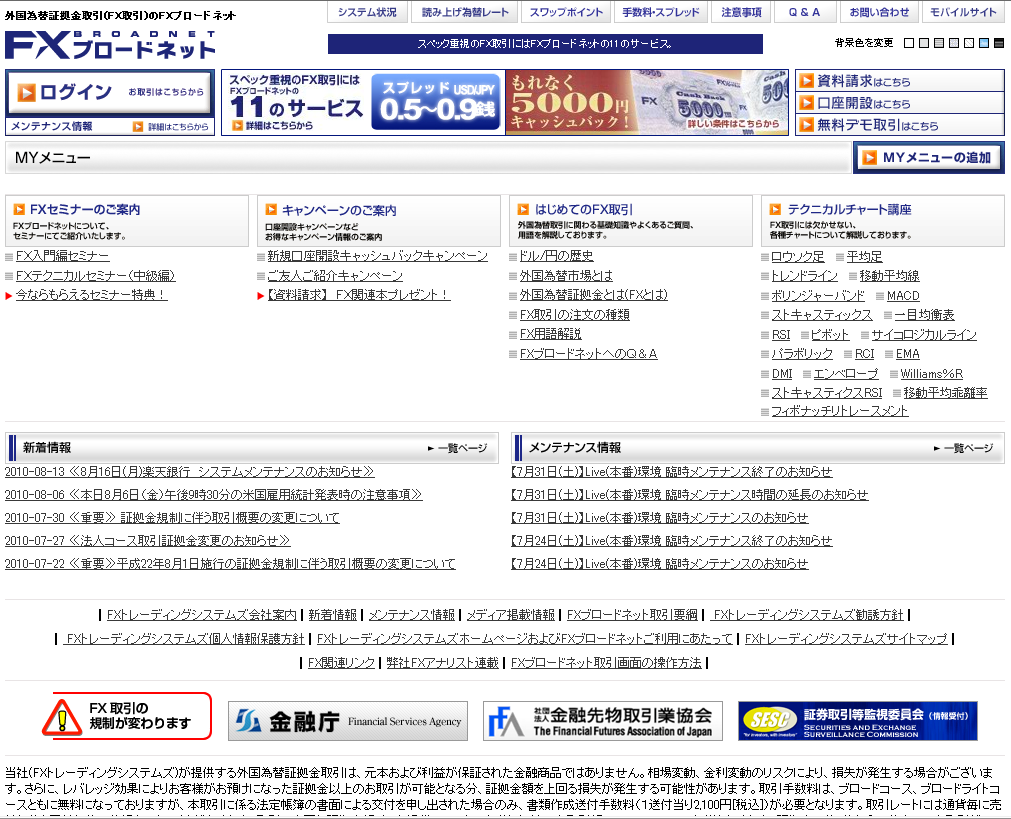Open the FX用語解説 link
Viewport: 1011px width, 819px height.
[x=551, y=334]
